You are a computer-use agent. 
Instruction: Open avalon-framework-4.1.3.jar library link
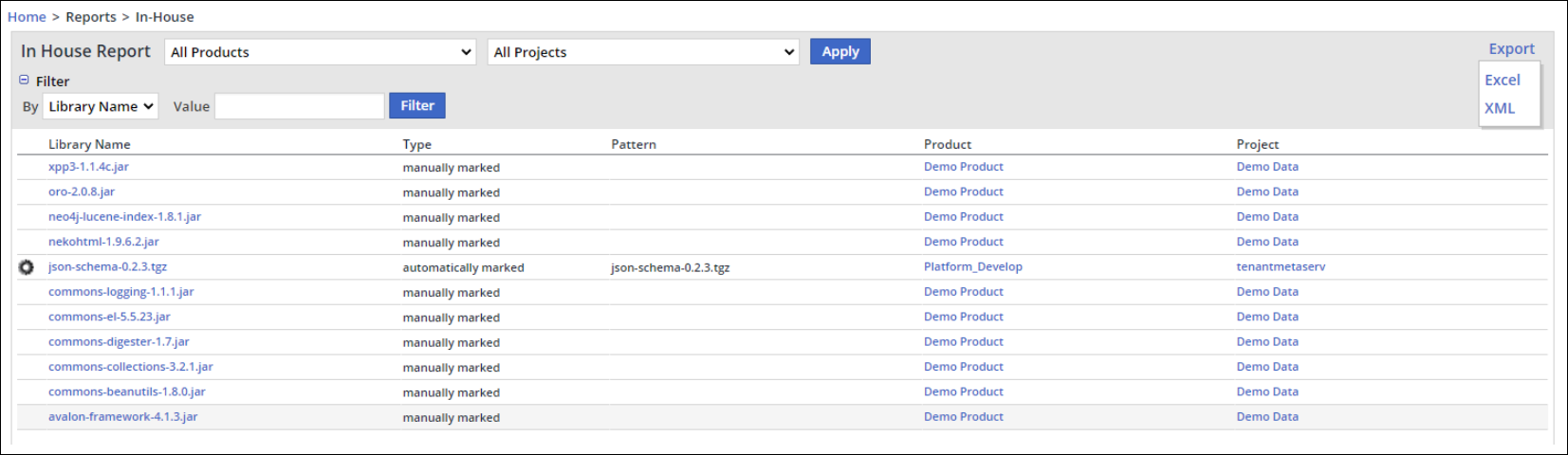(122, 417)
